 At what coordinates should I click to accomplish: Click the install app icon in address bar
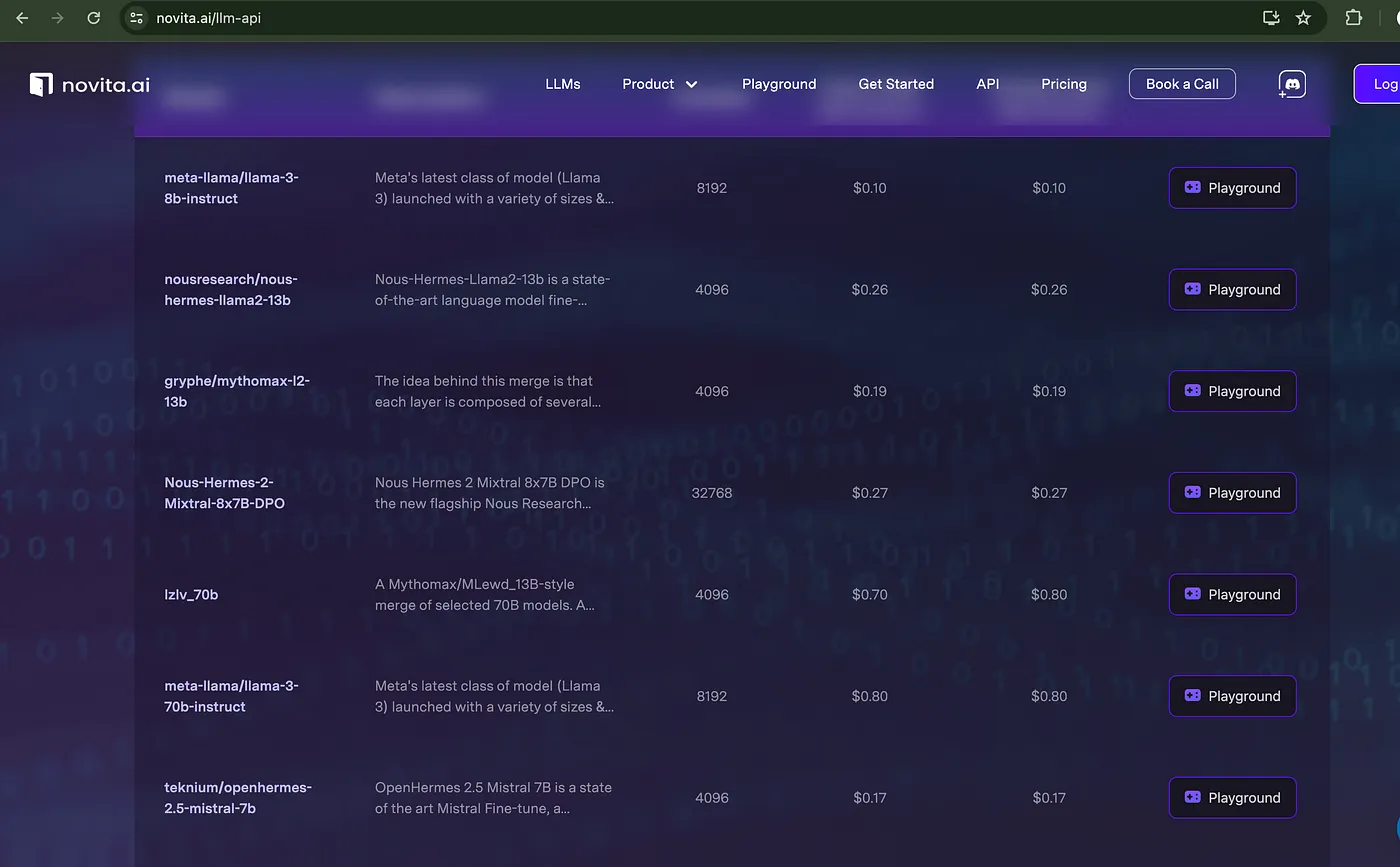(1271, 17)
